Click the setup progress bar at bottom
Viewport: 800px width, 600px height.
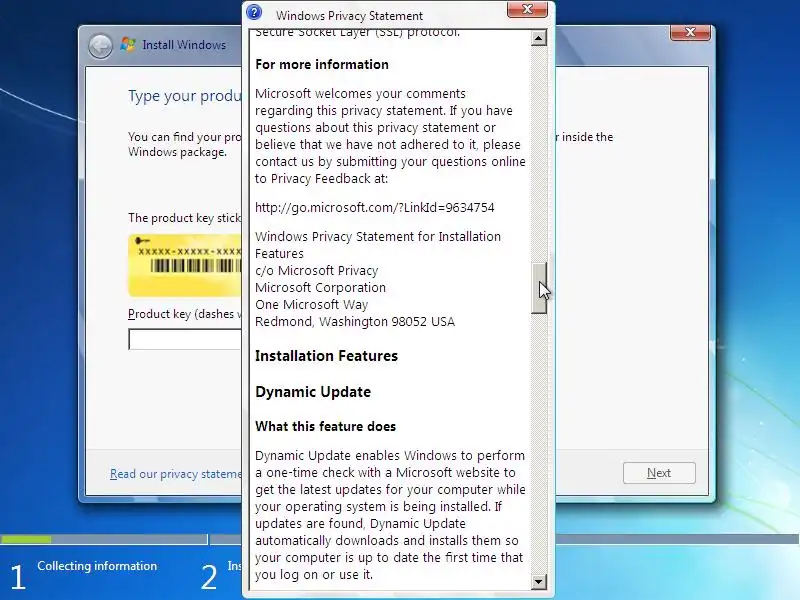pyautogui.click(x=400, y=539)
